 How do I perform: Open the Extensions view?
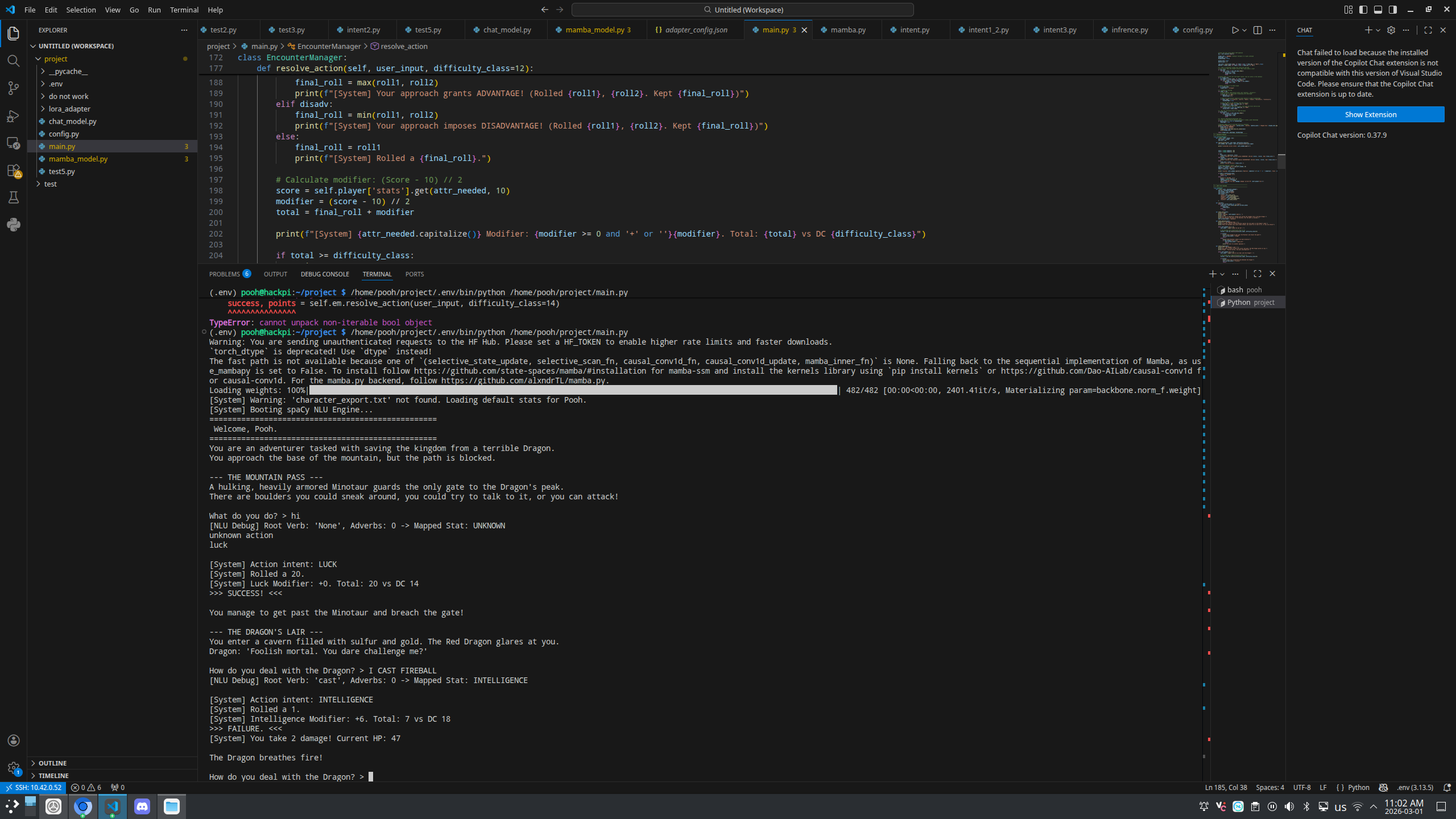point(13,170)
